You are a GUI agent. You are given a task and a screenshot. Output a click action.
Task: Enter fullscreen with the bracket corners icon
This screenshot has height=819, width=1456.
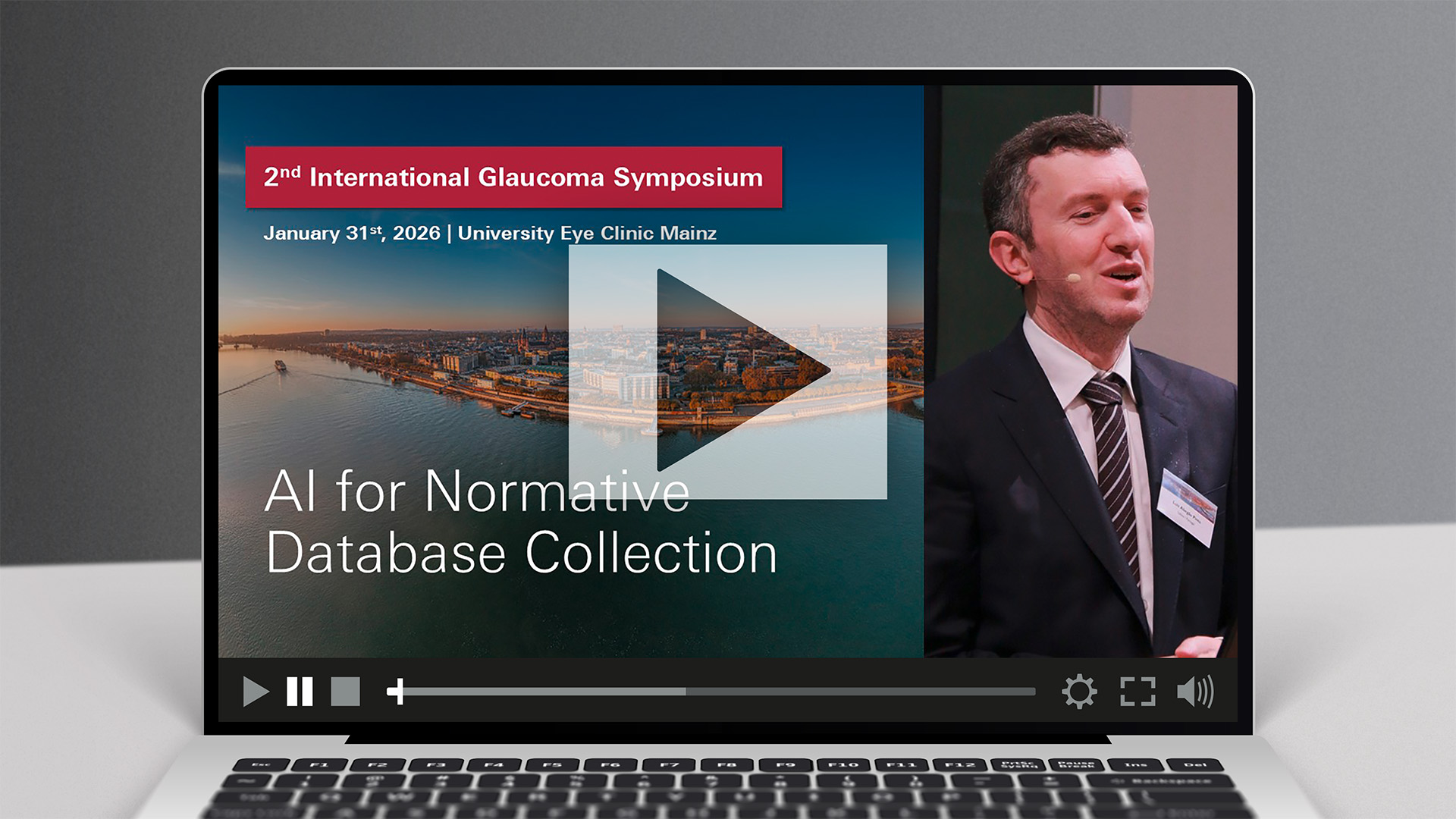(x=1137, y=692)
